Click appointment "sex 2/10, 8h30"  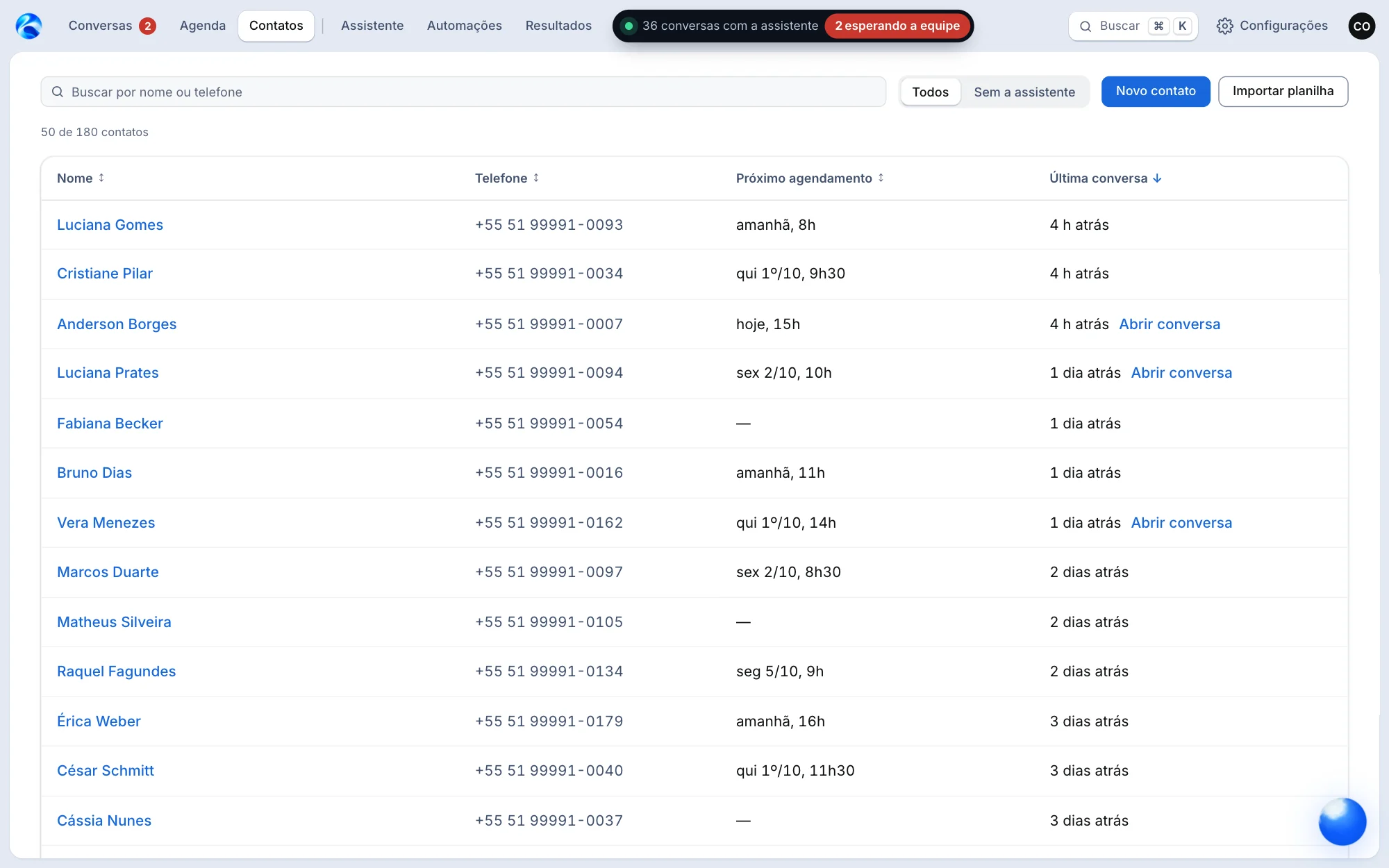788,572
